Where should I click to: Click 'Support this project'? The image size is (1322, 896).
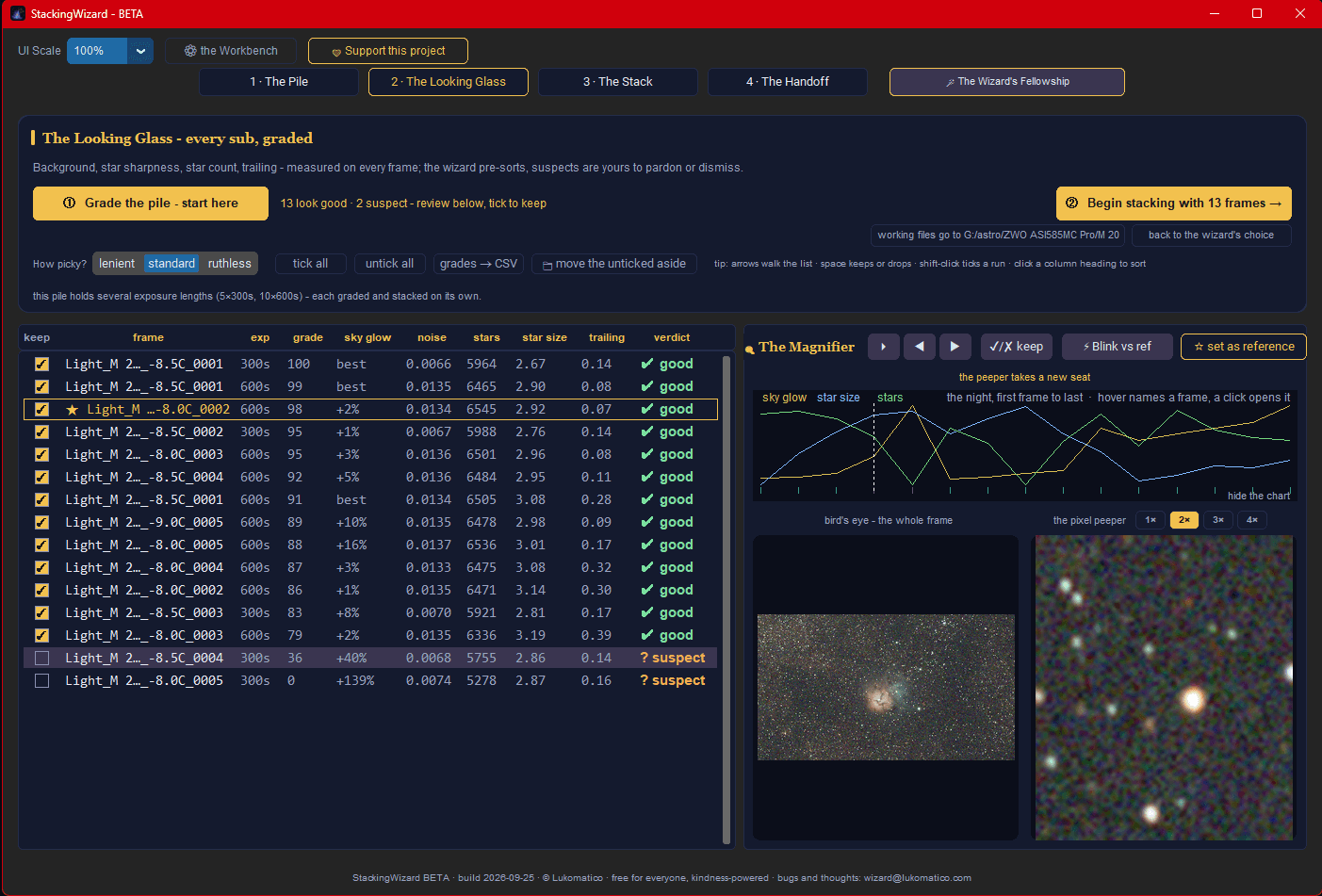click(x=388, y=51)
